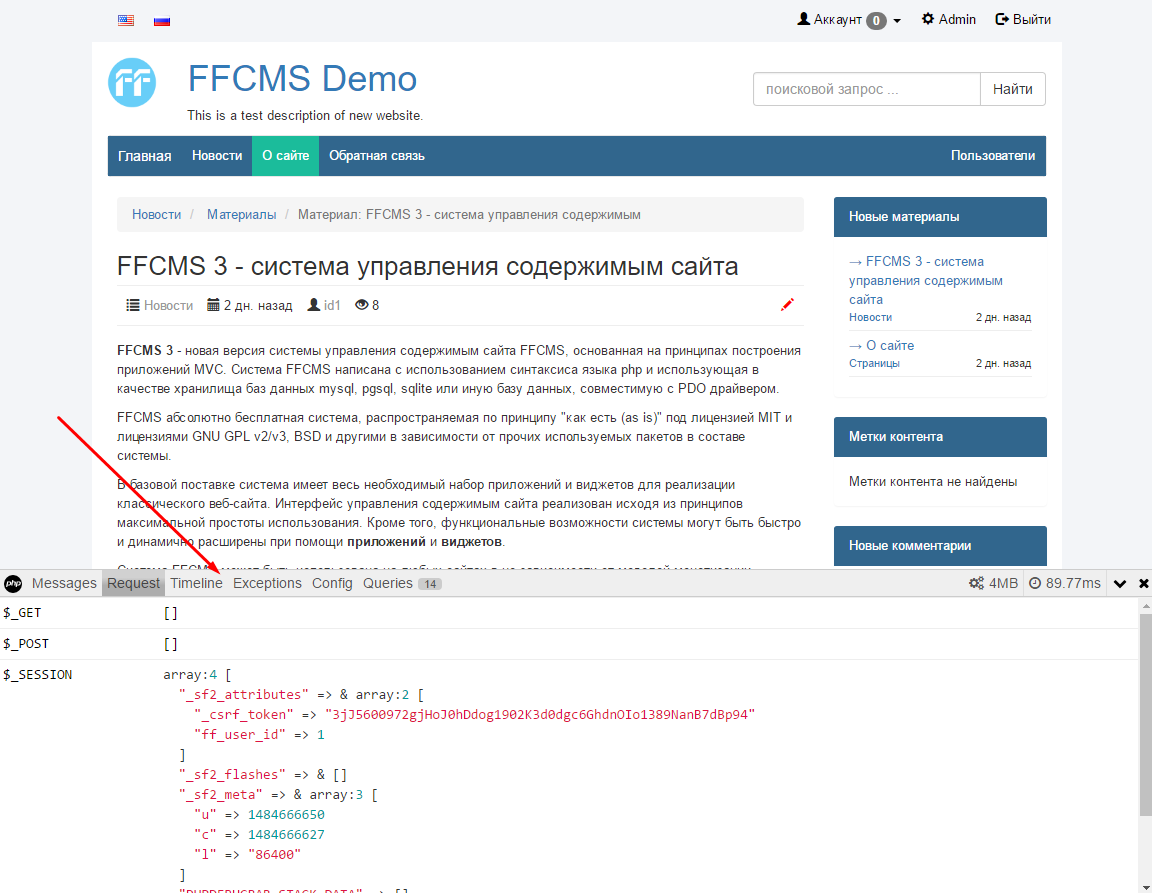Open the Пользователи menu item
The width and height of the screenshot is (1152, 893).
tap(993, 156)
